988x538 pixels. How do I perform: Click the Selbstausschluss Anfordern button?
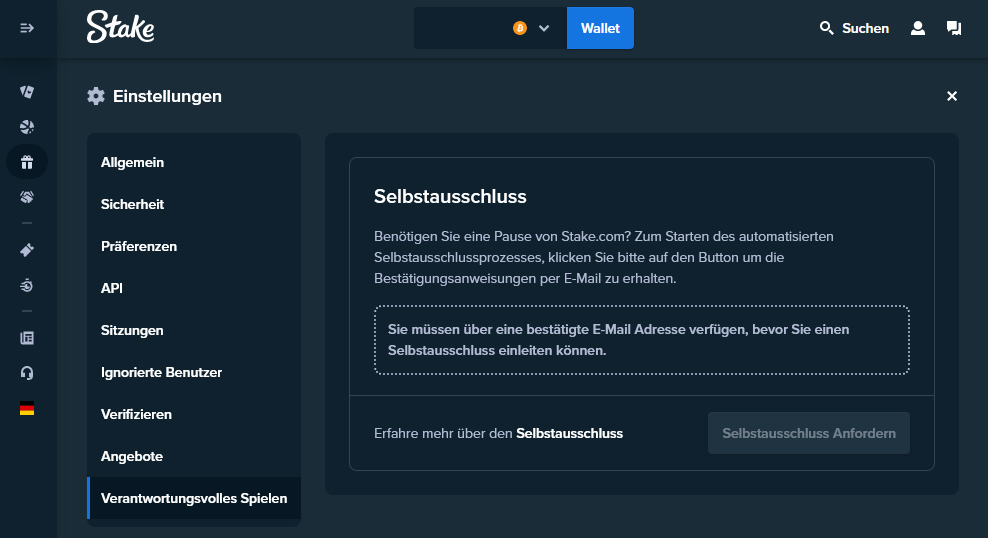click(x=809, y=433)
